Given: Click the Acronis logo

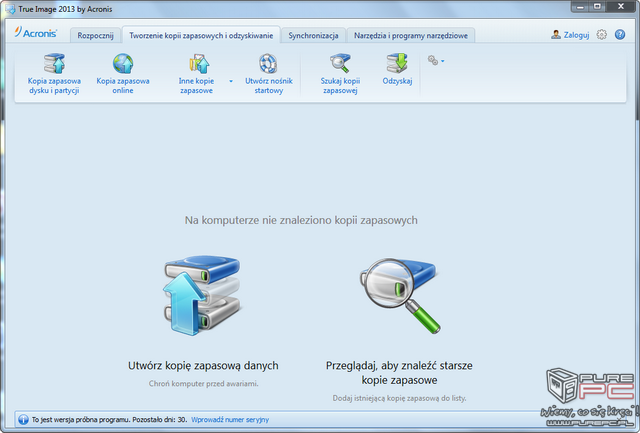Looking at the screenshot, I should (x=36, y=33).
